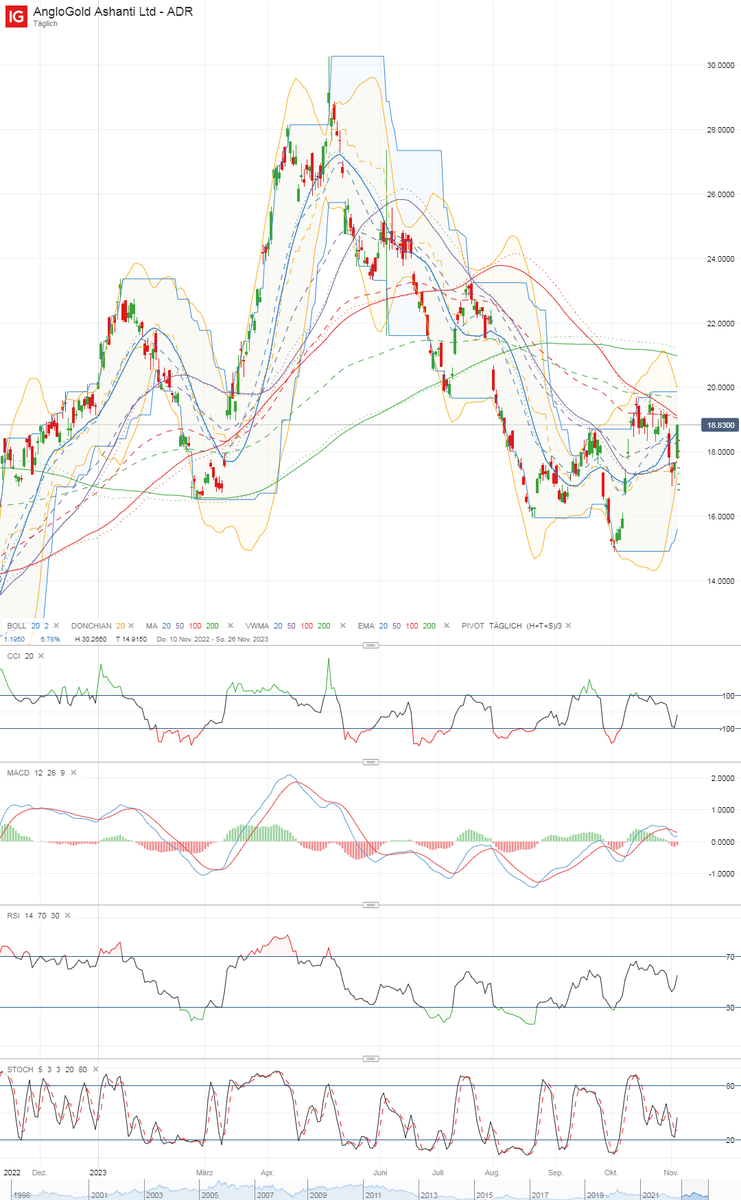Image resolution: width=741 pixels, height=1200 pixels.
Task: Jump to 2019 on overview timeline
Action: pos(596,1195)
